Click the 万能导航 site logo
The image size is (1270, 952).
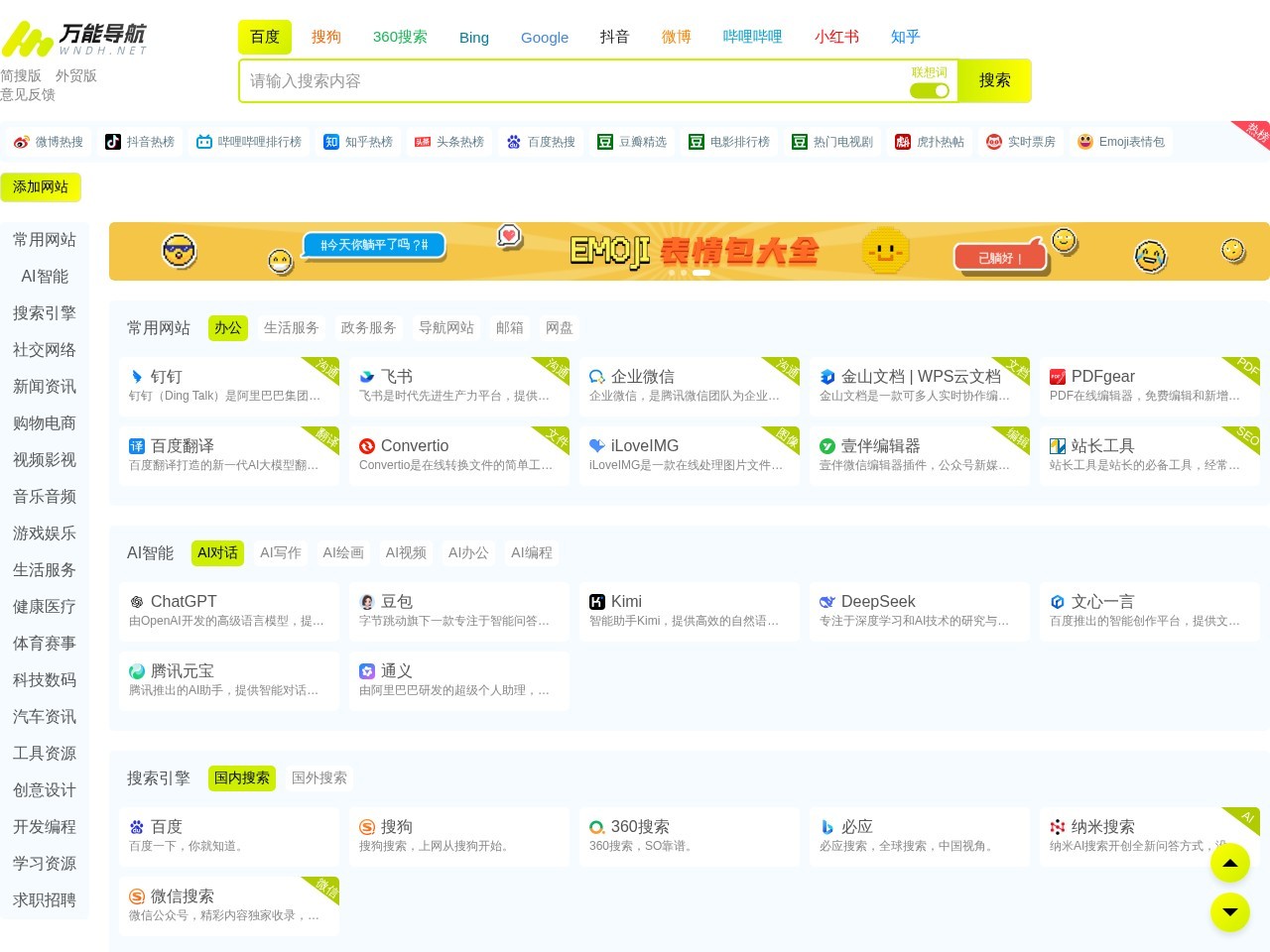pos(74,39)
